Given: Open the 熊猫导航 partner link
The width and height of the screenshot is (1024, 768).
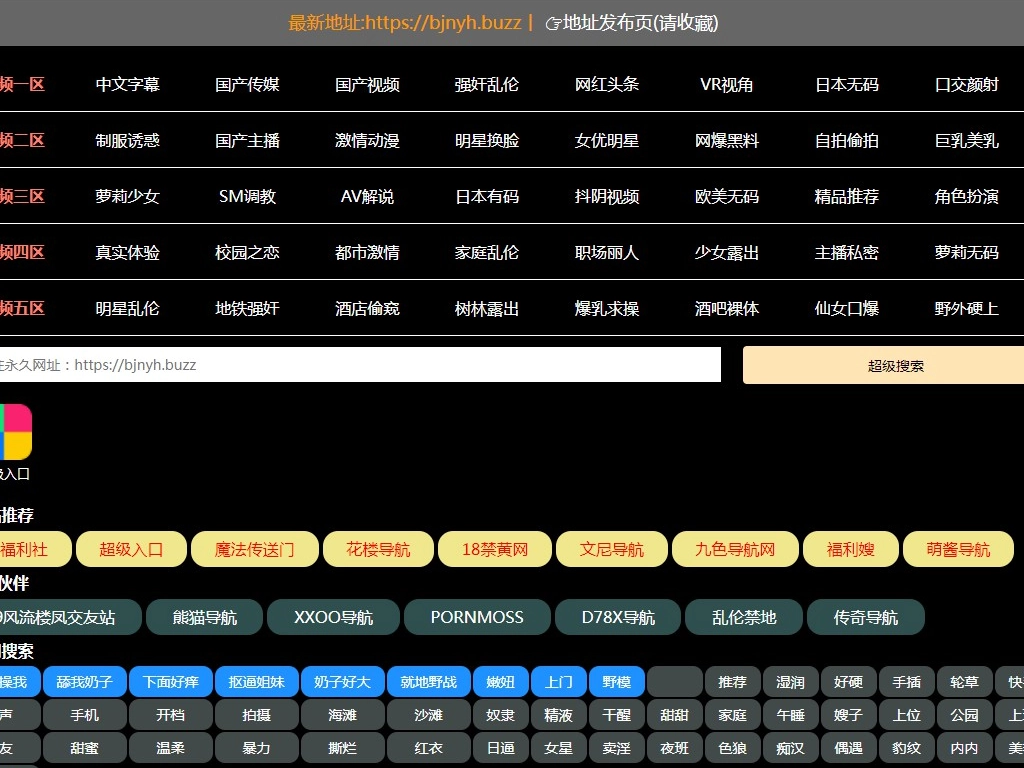Looking at the screenshot, I should click(x=205, y=618).
